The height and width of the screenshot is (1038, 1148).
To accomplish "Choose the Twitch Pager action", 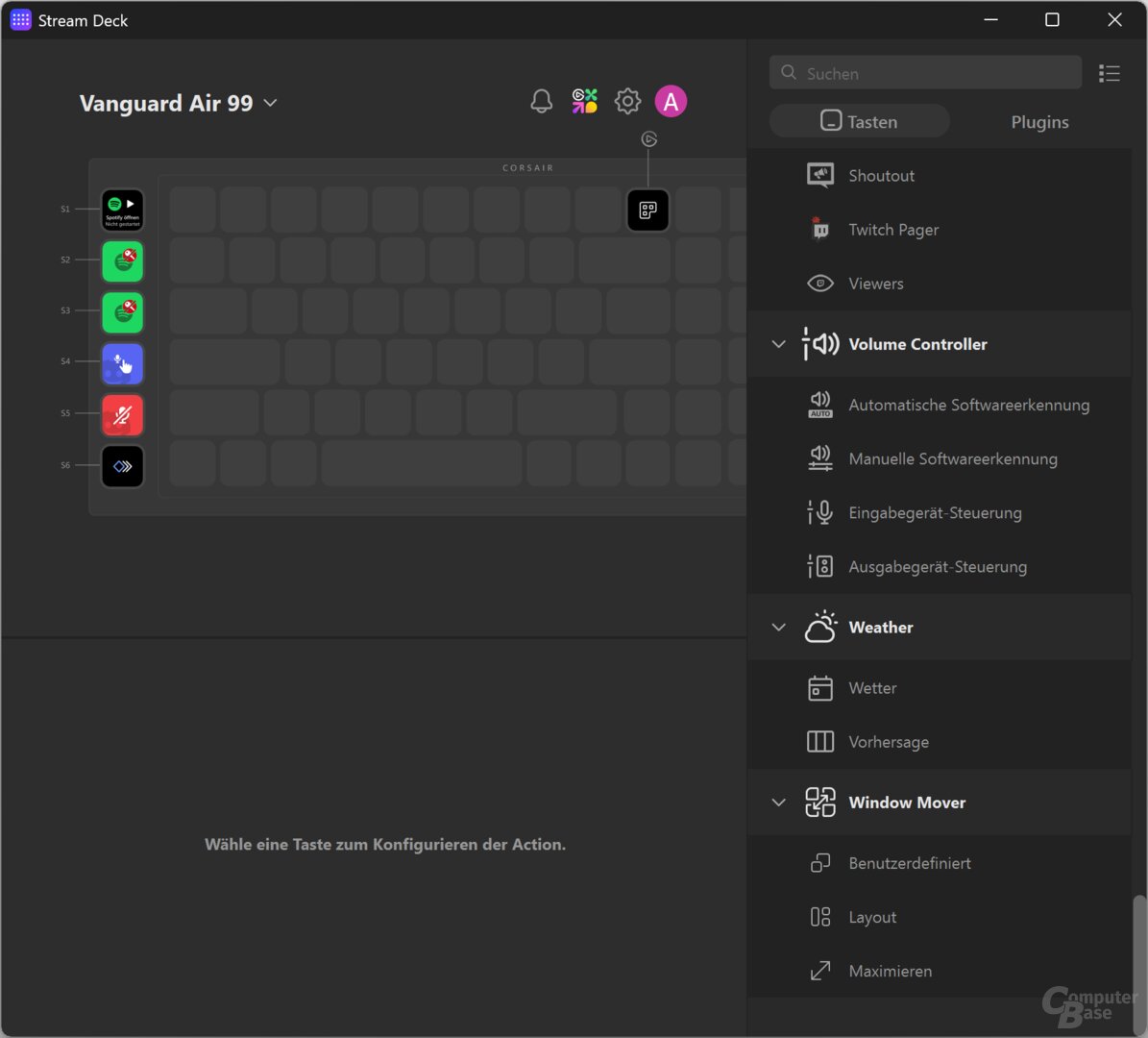I will coord(893,230).
